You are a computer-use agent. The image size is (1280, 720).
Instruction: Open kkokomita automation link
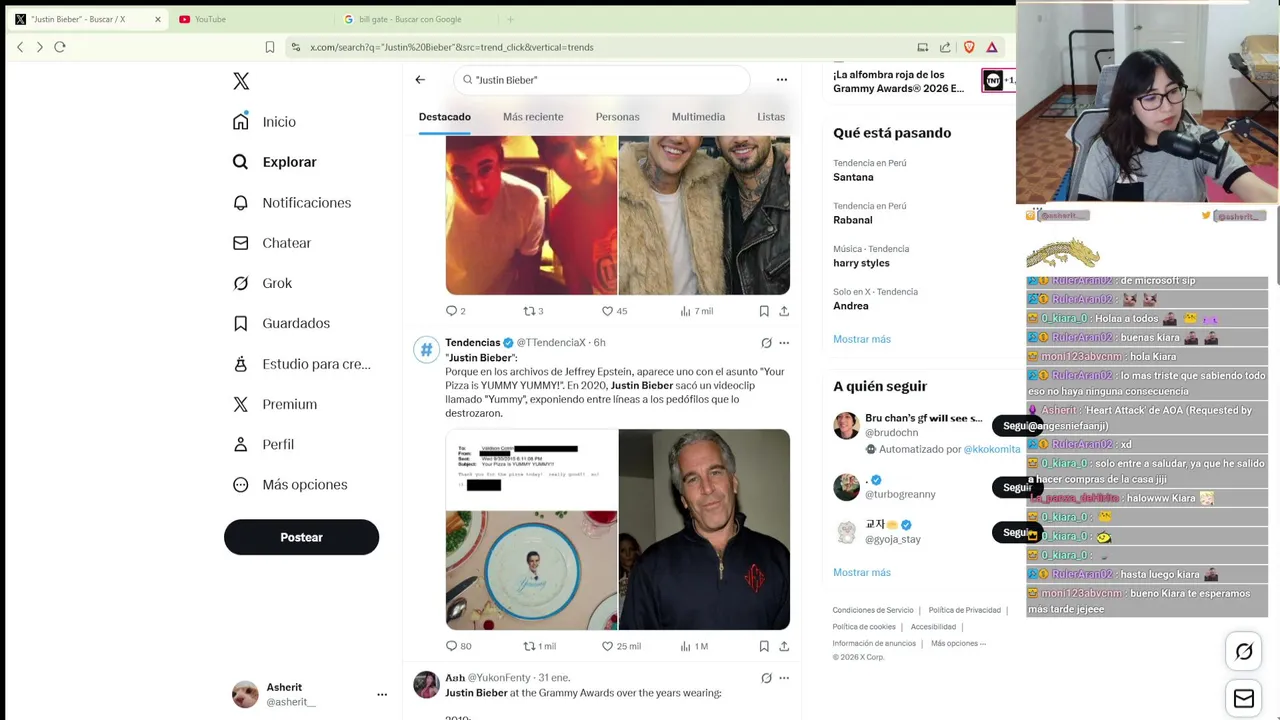click(992, 450)
